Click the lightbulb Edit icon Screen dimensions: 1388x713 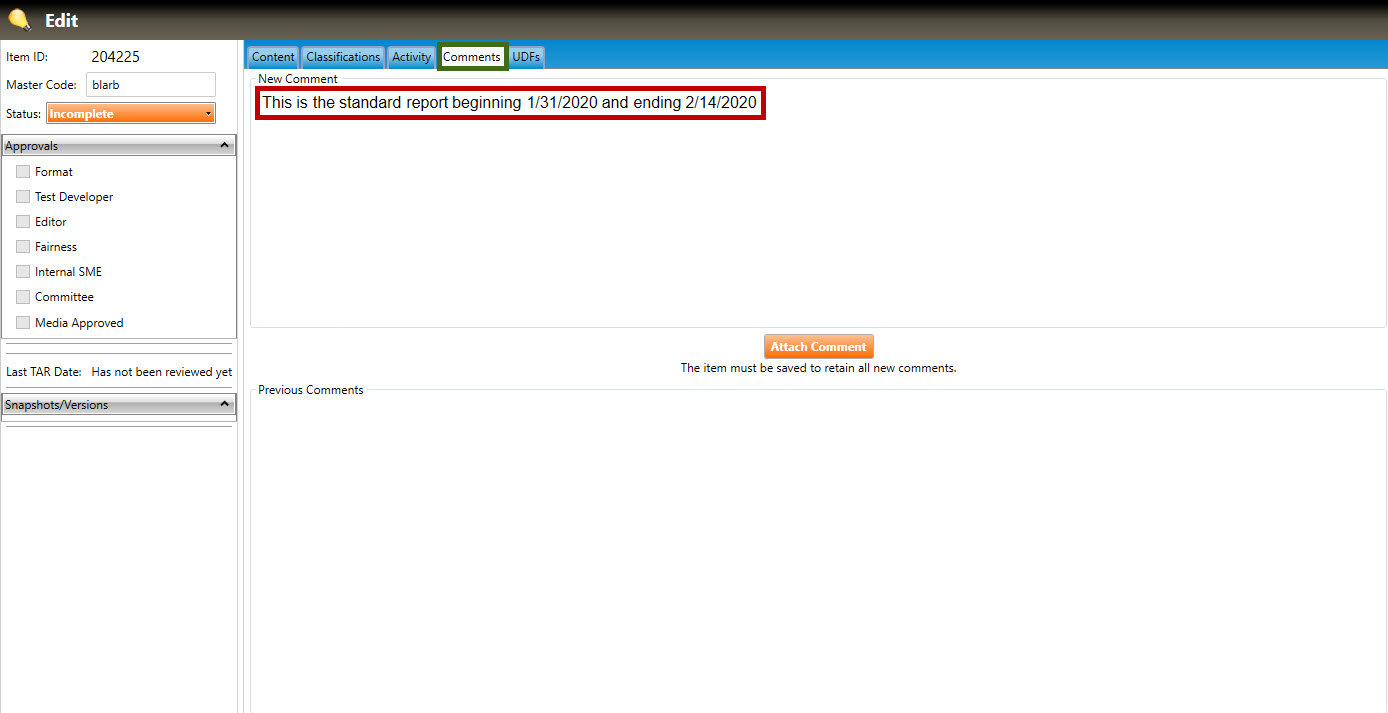pyautogui.click(x=19, y=20)
